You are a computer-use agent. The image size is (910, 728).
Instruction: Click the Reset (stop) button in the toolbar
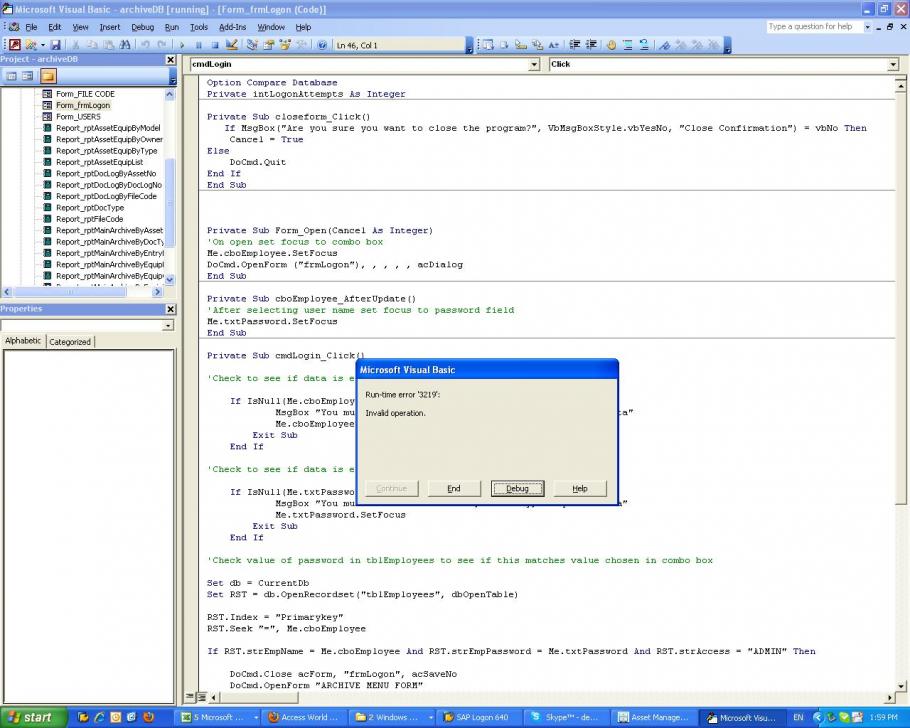tap(215, 45)
